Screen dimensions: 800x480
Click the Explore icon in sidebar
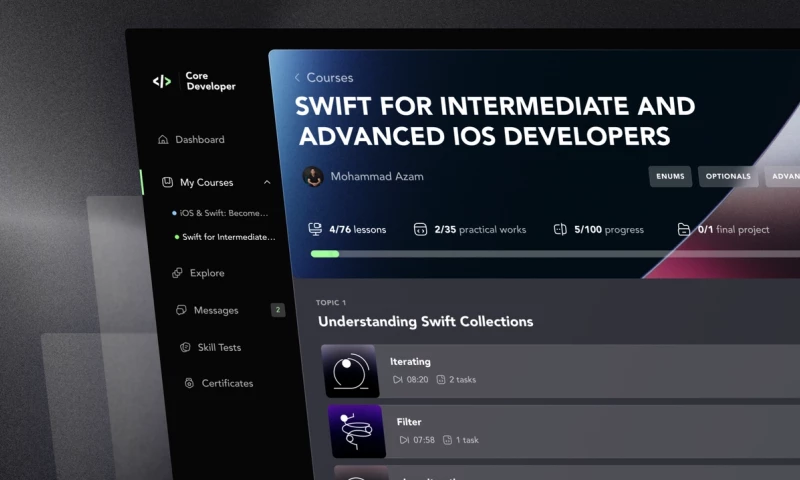click(x=177, y=273)
